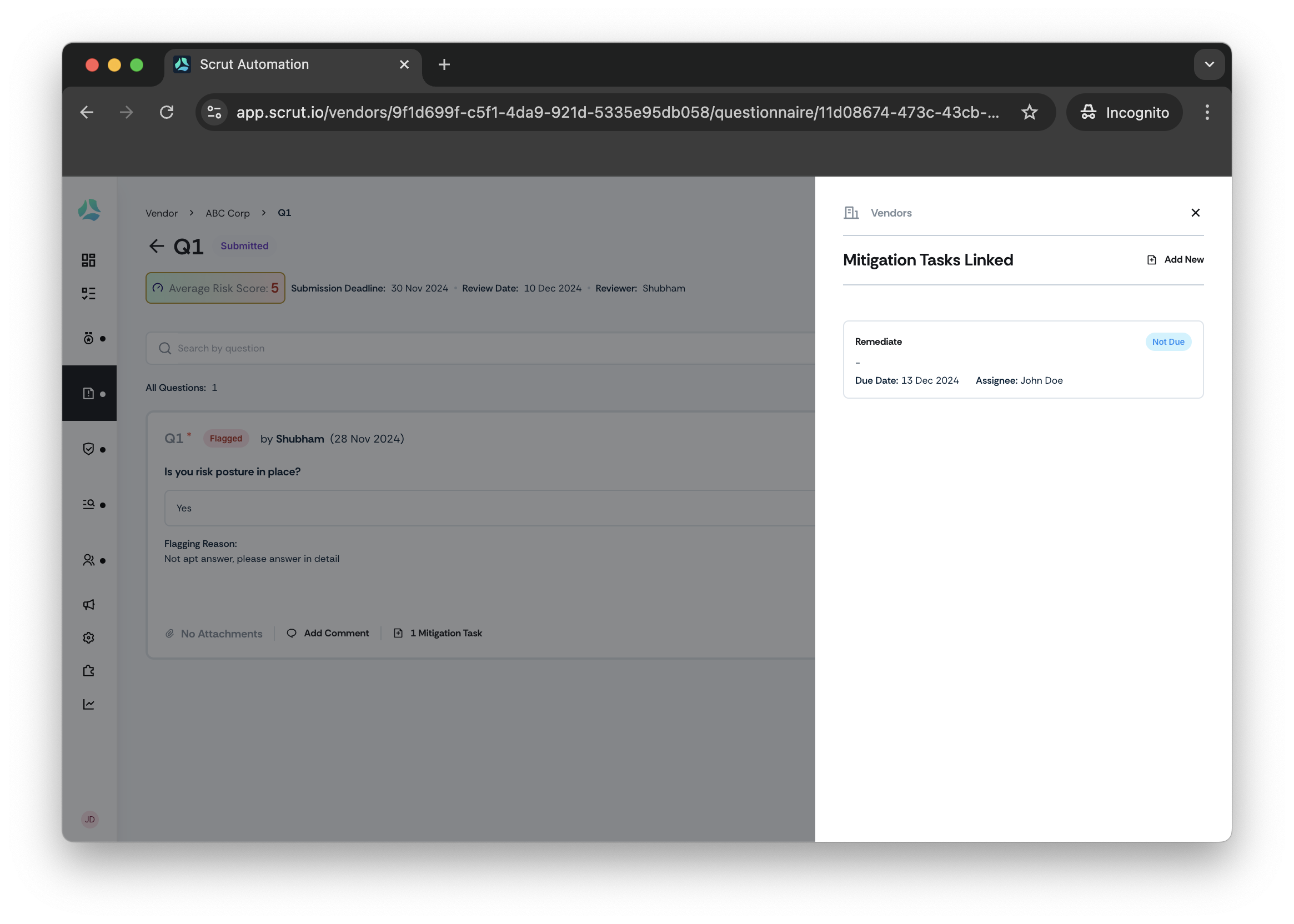Open the megaphone announcements icon in sidebar
The image size is (1294, 924).
[x=88, y=605]
